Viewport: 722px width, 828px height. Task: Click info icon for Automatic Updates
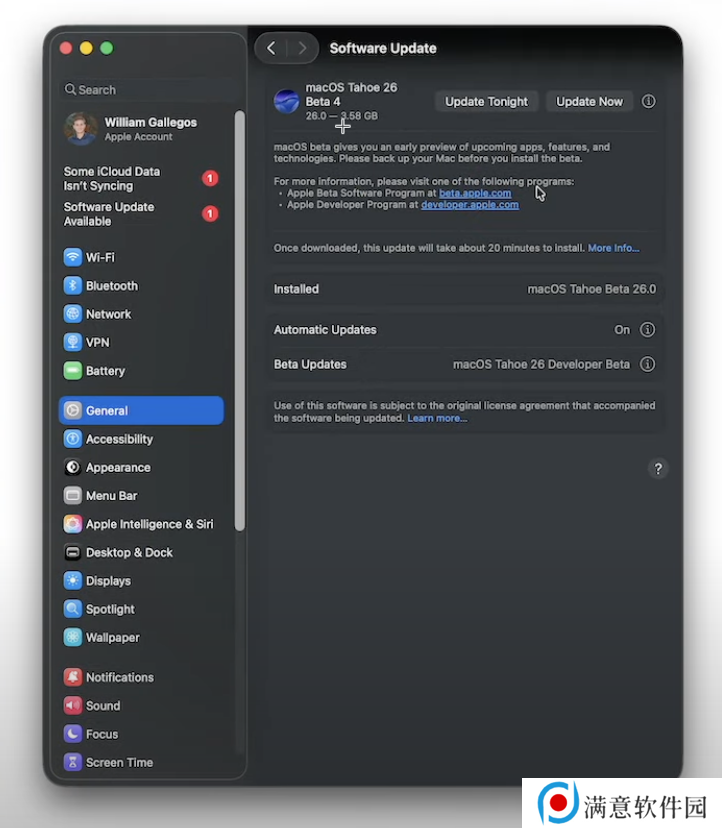tap(648, 330)
